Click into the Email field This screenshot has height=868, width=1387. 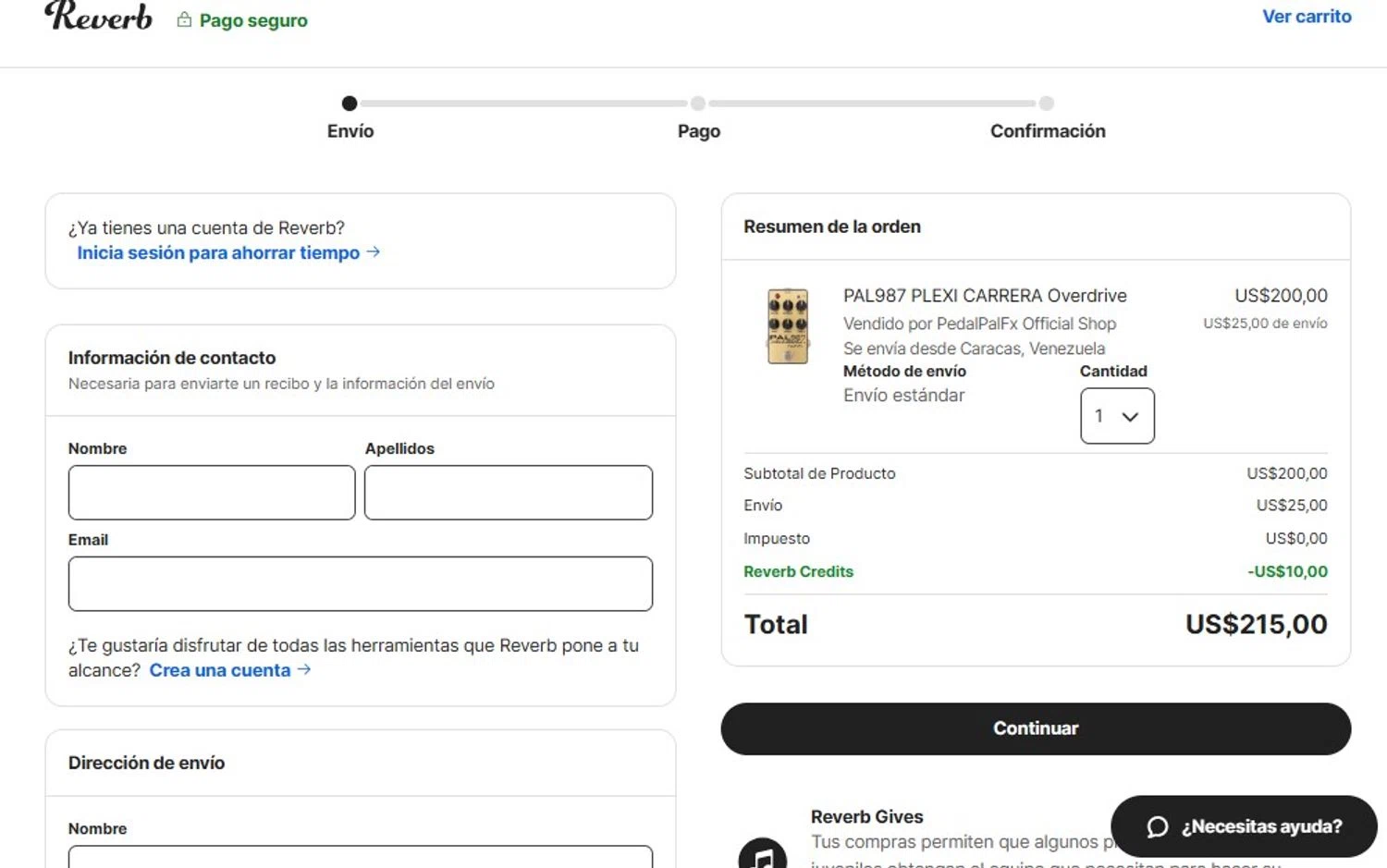click(x=361, y=583)
